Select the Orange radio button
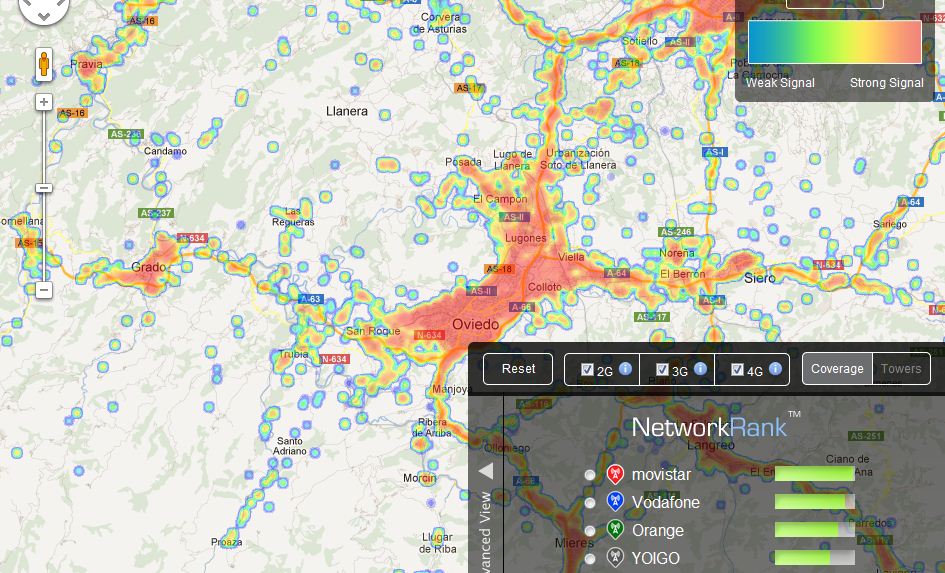The image size is (945, 573). [589, 531]
